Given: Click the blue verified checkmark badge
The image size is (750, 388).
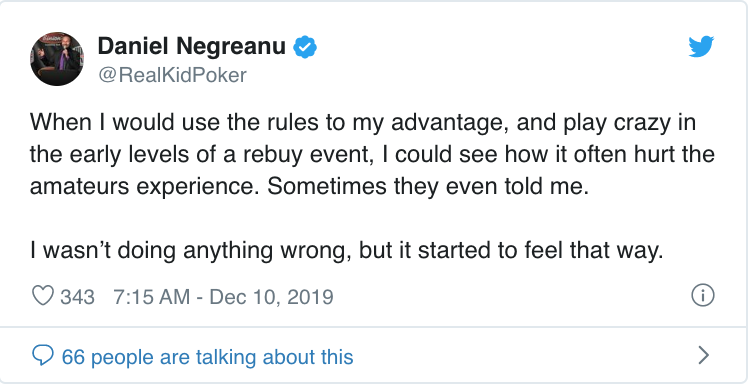Looking at the screenshot, I should coord(305,47).
